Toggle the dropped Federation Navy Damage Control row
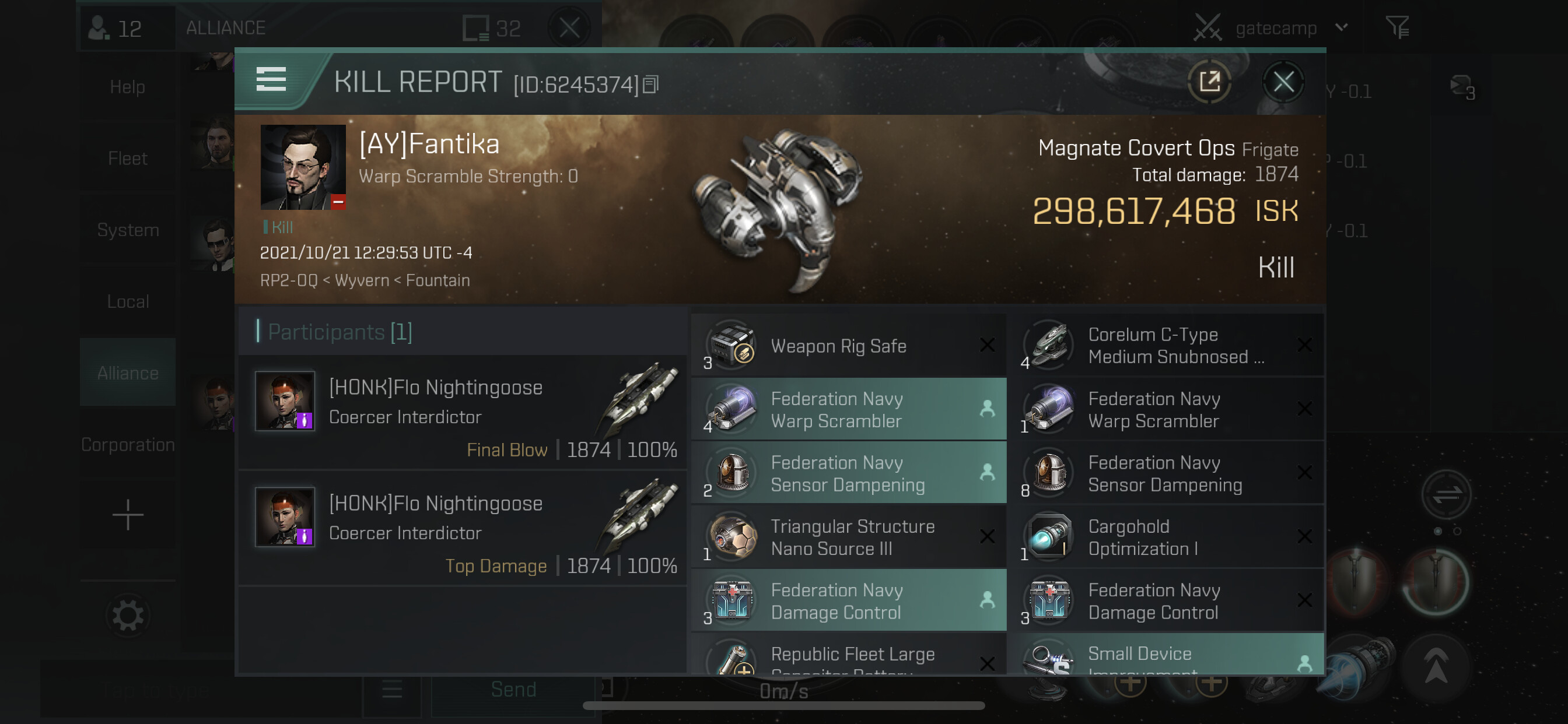The image size is (1568, 724). tap(849, 600)
